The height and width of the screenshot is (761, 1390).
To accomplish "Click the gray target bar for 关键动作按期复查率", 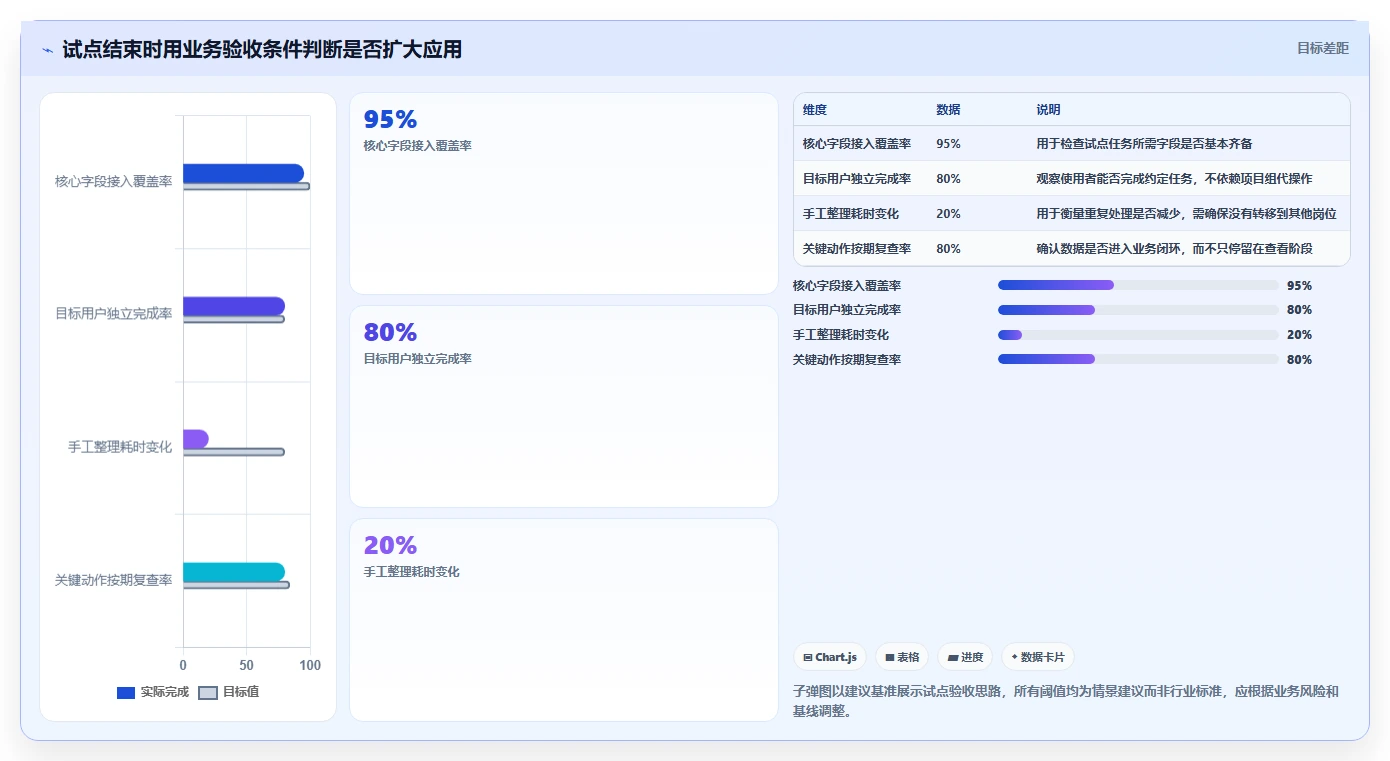I will pyautogui.click(x=236, y=585).
